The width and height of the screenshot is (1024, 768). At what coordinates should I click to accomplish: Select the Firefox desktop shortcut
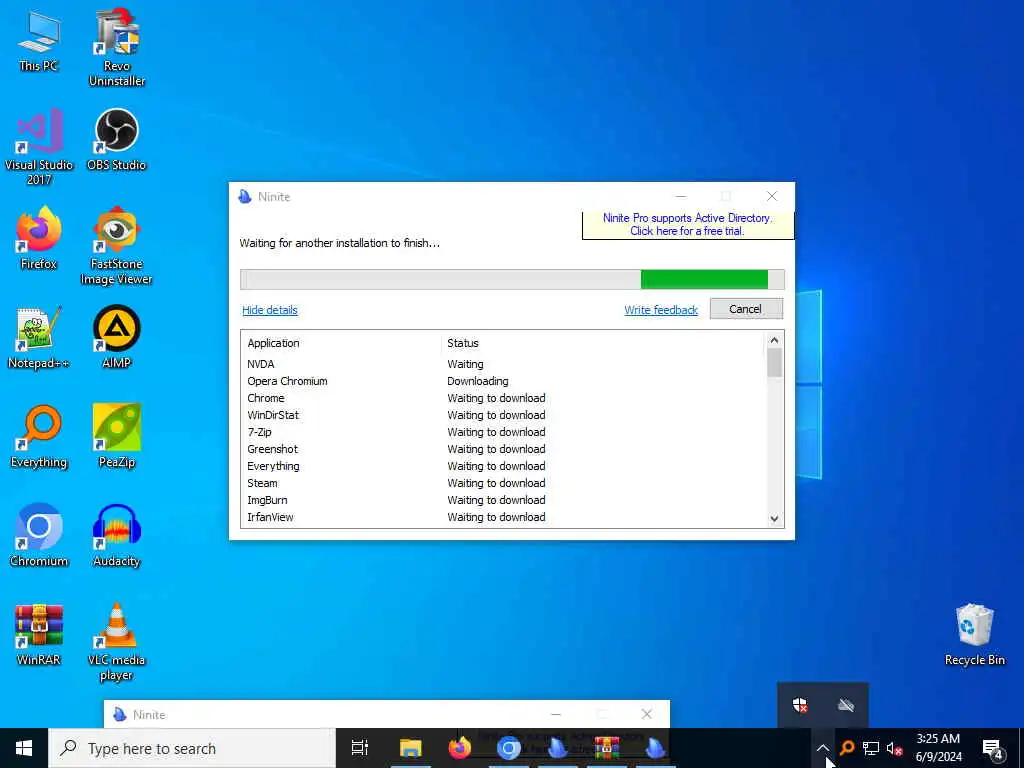(x=39, y=238)
